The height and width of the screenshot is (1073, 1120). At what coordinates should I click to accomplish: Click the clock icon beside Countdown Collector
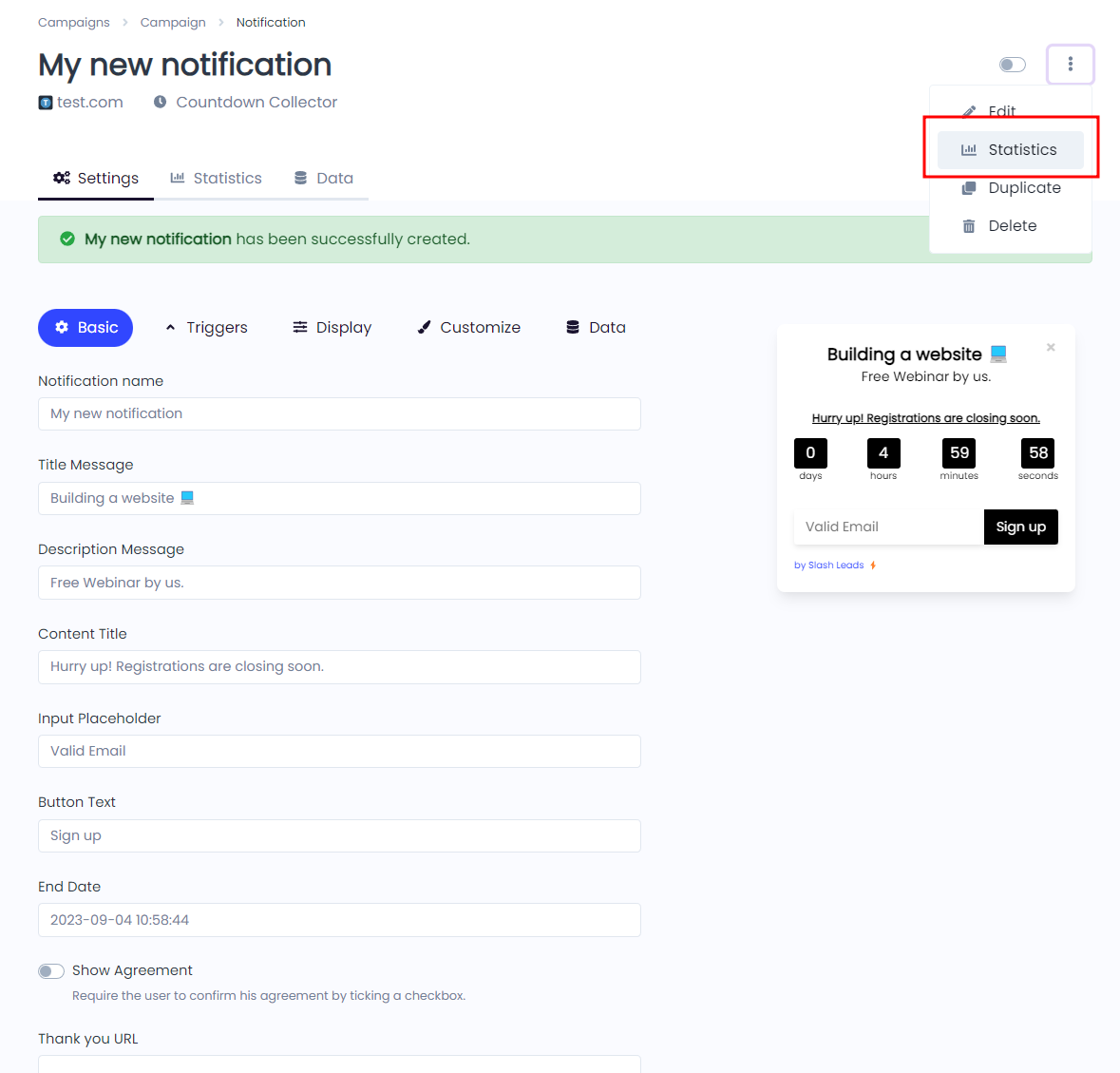160,102
